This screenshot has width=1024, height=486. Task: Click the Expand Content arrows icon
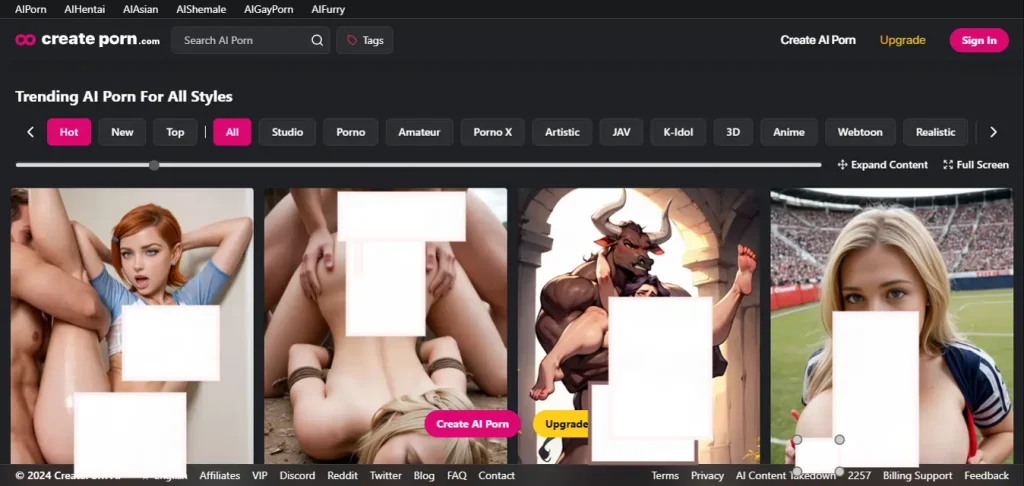click(842, 165)
